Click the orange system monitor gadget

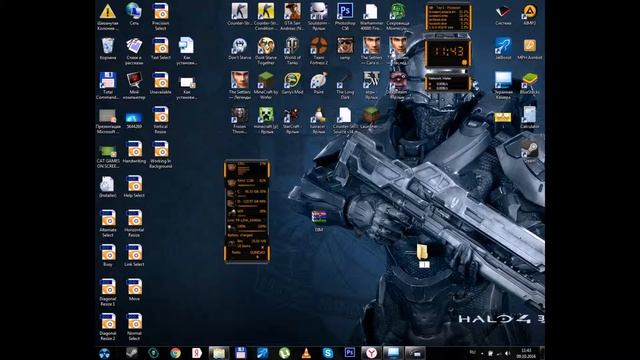click(247, 211)
